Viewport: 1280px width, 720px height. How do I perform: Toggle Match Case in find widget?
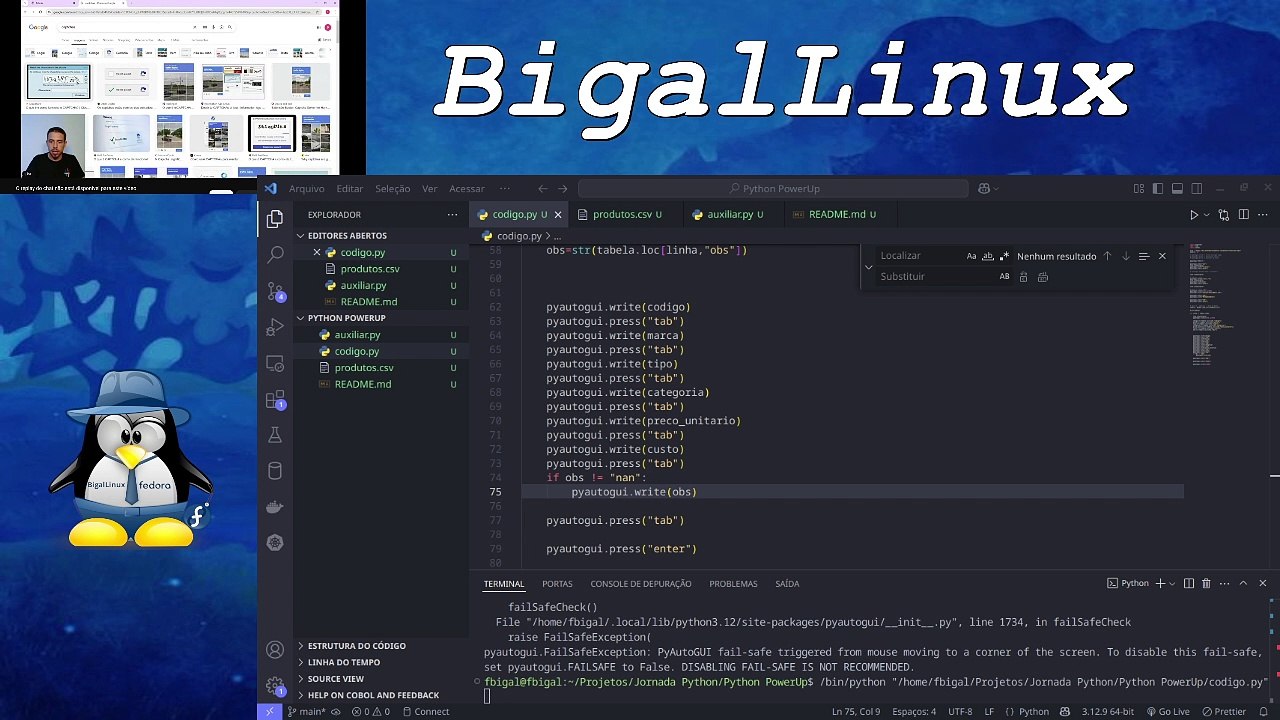971,256
